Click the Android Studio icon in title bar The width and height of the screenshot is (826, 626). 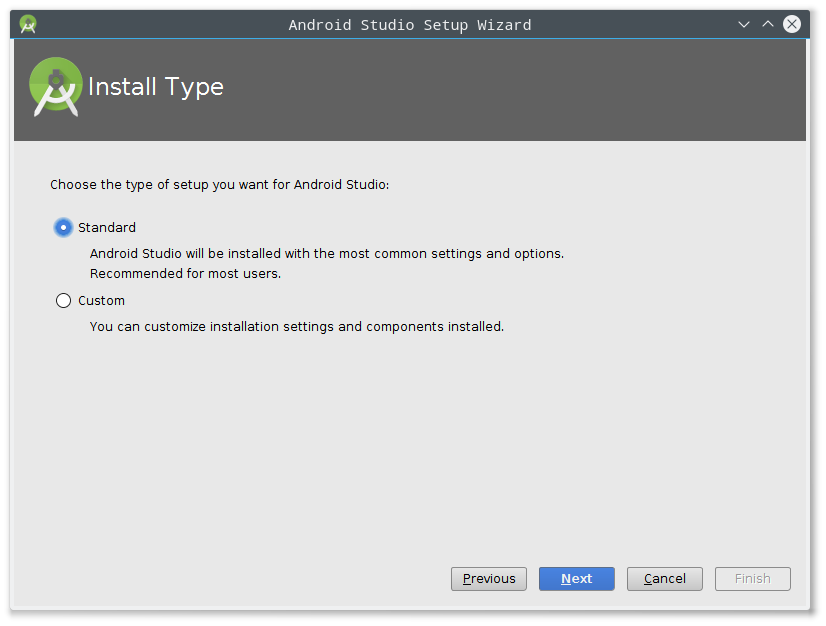click(28, 24)
